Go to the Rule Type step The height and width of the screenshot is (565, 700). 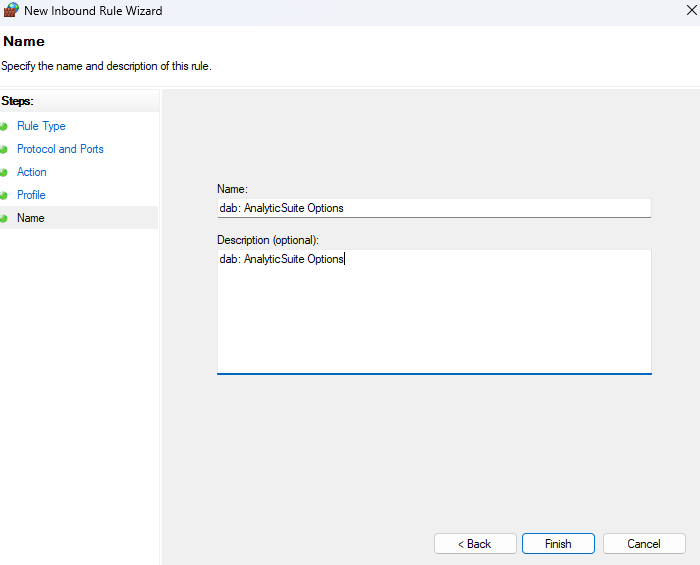coord(41,126)
